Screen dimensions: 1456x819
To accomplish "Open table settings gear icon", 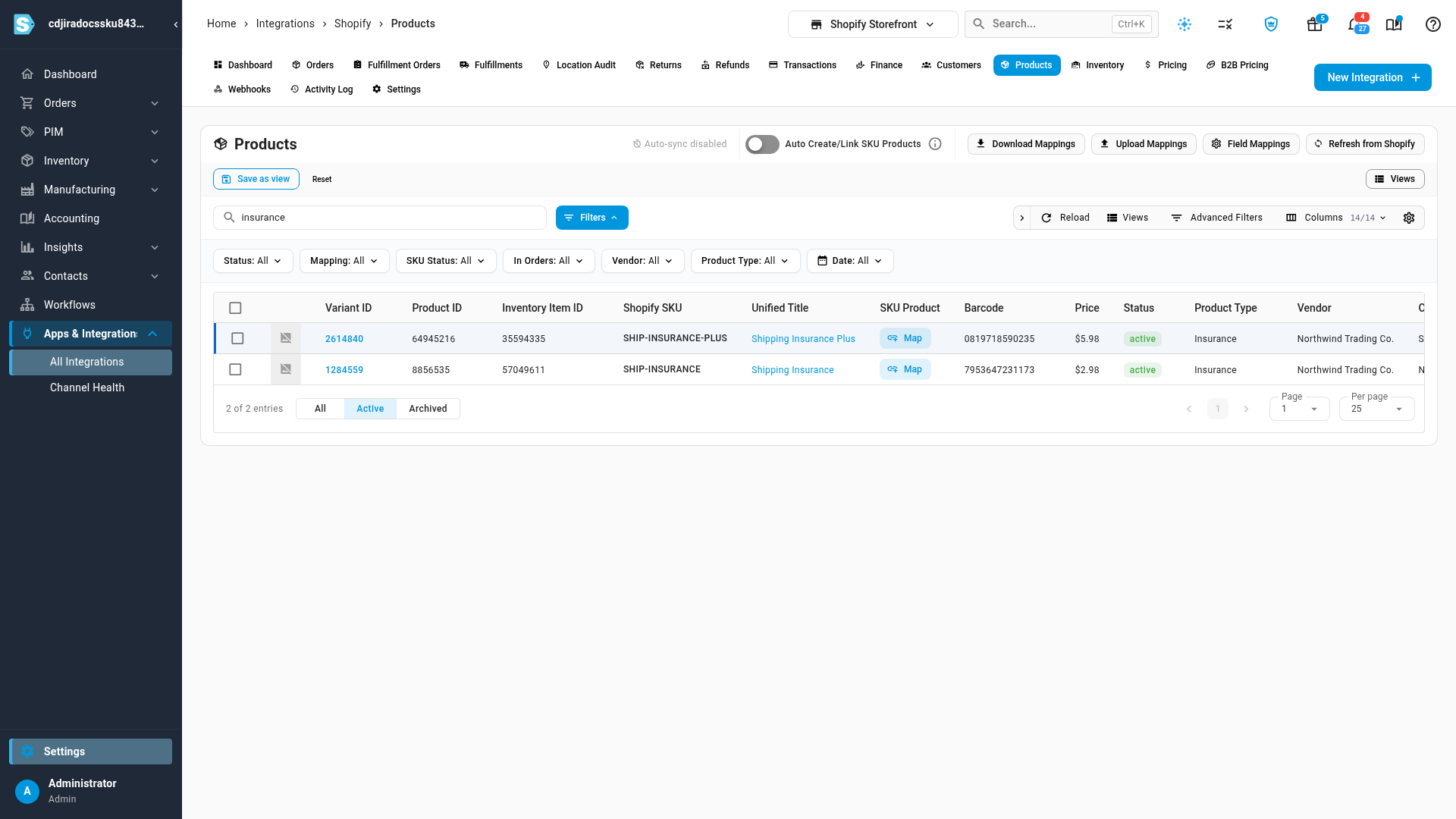I will point(1409,218).
